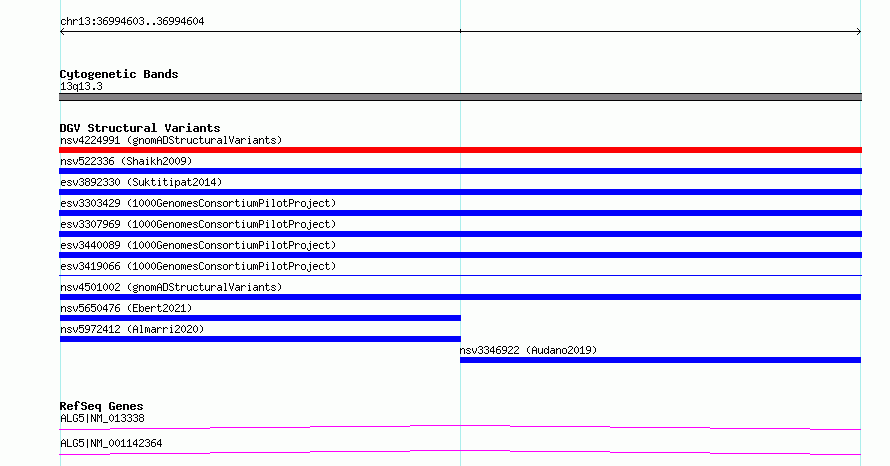Click the blue bar for nsv3346922
The width and height of the screenshot is (890, 466).
click(660, 360)
